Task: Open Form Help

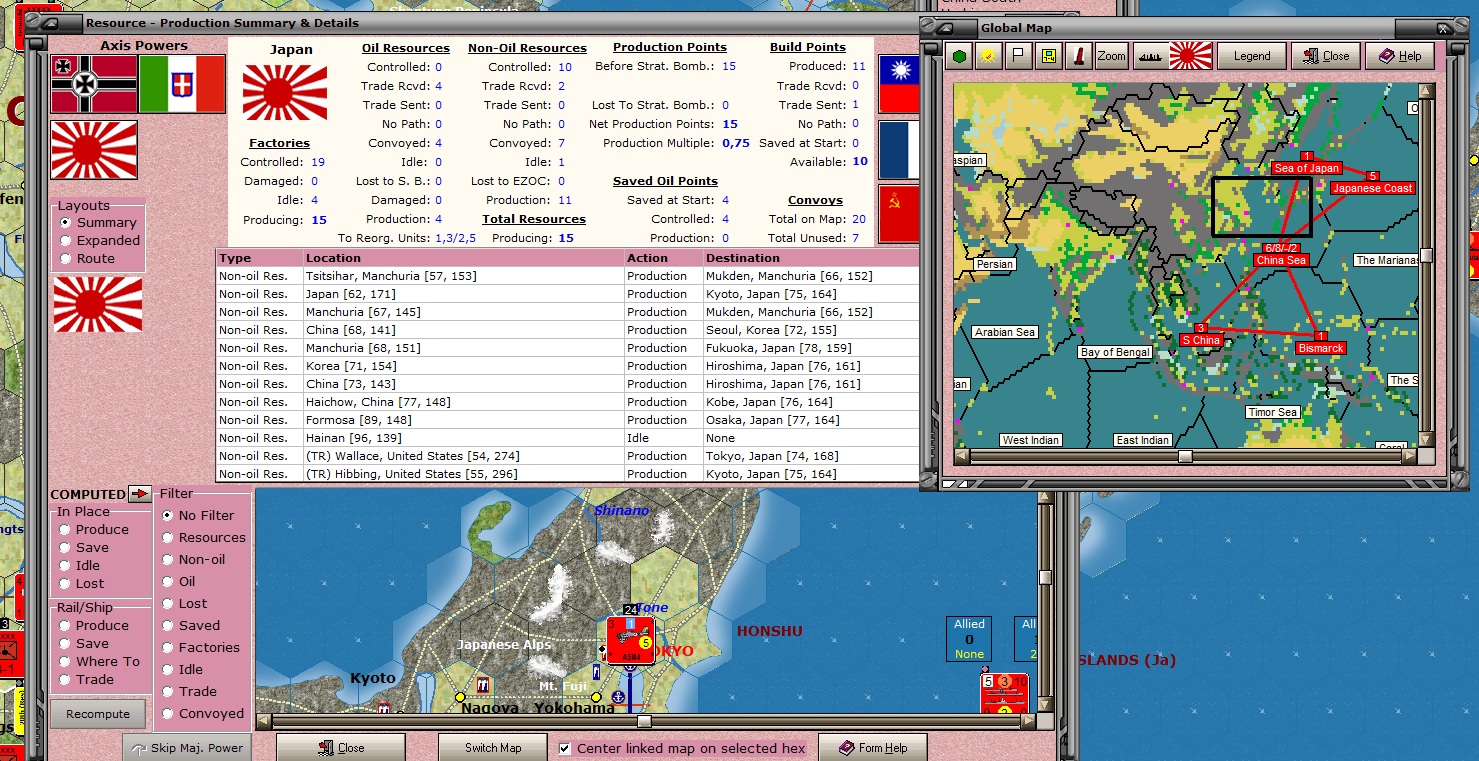Action: click(x=873, y=748)
